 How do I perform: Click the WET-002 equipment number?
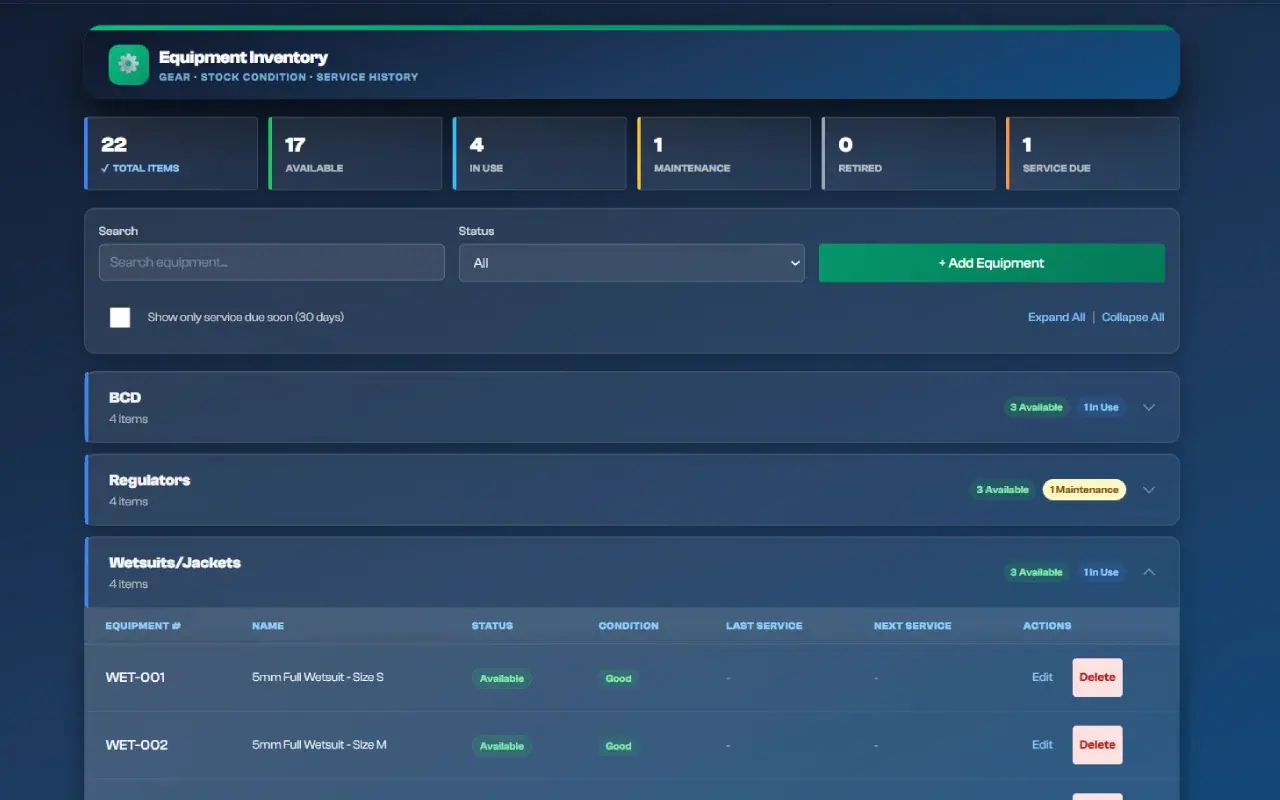[136, 745]
